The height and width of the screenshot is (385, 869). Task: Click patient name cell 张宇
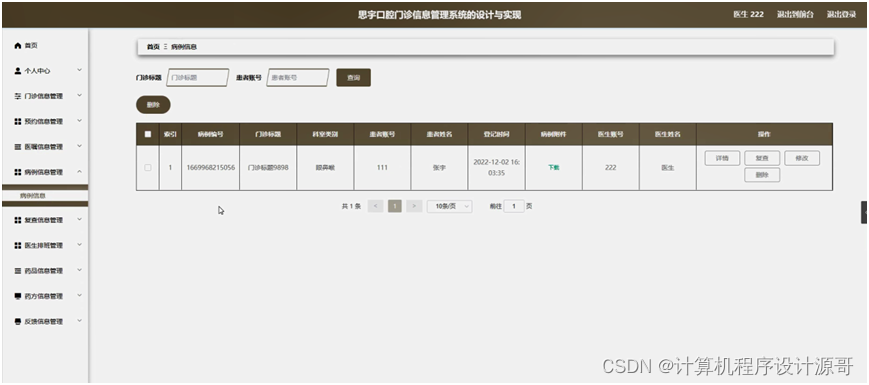click(x=439, y=167)
